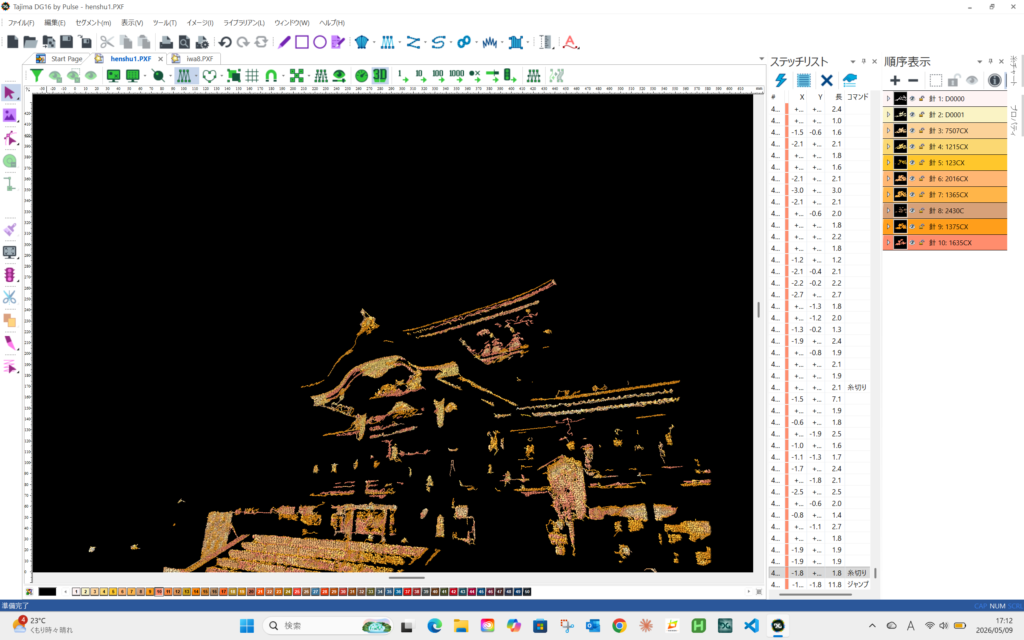Open print preview magnifier icon

point(184,42)
